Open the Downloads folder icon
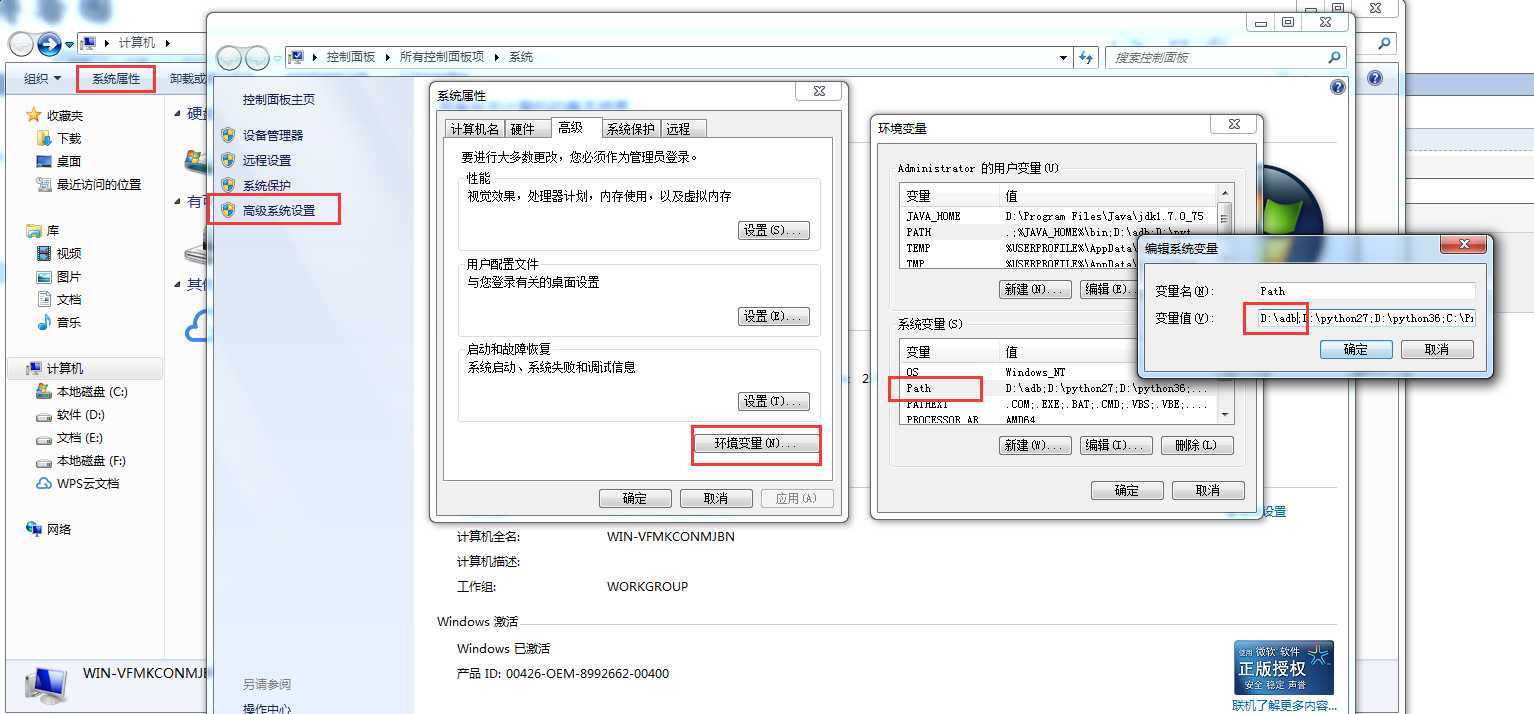 coord(44,138)
